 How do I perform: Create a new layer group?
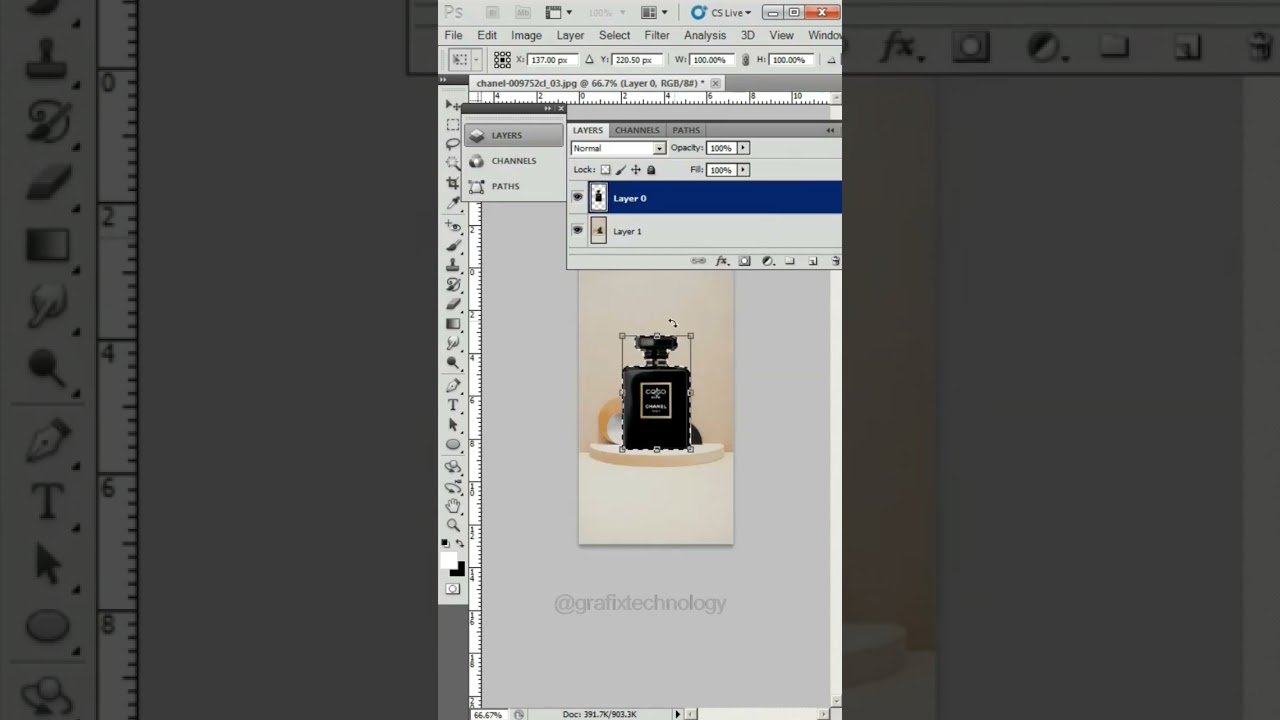click(x=790, y=261)
